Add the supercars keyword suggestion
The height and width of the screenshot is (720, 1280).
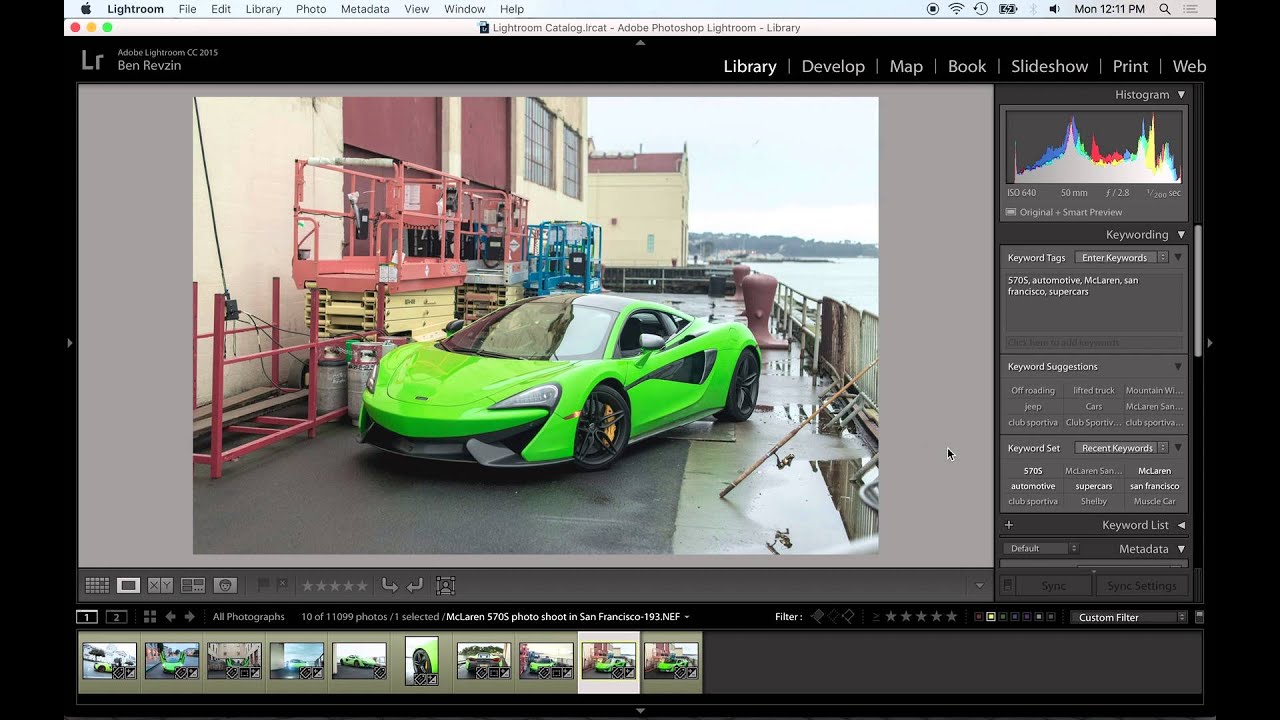pos(1093,486)
